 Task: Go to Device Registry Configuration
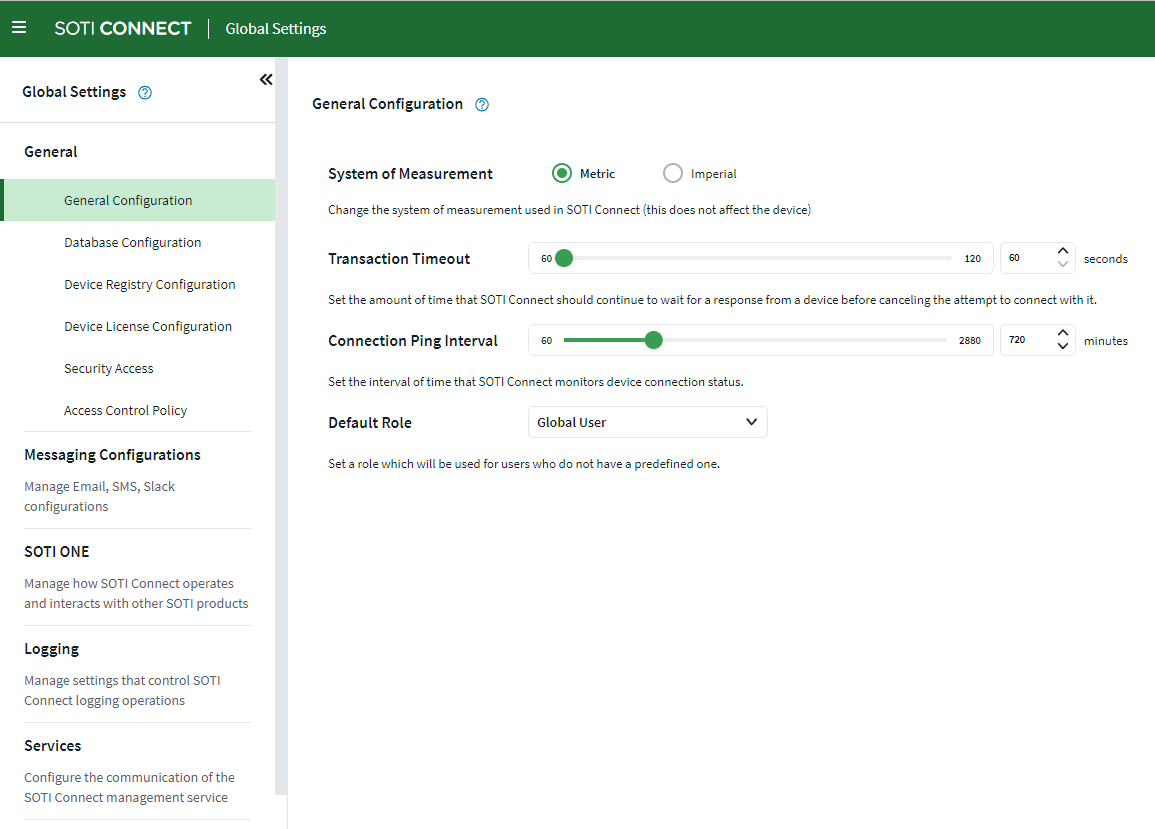click(x=150, y=284)
